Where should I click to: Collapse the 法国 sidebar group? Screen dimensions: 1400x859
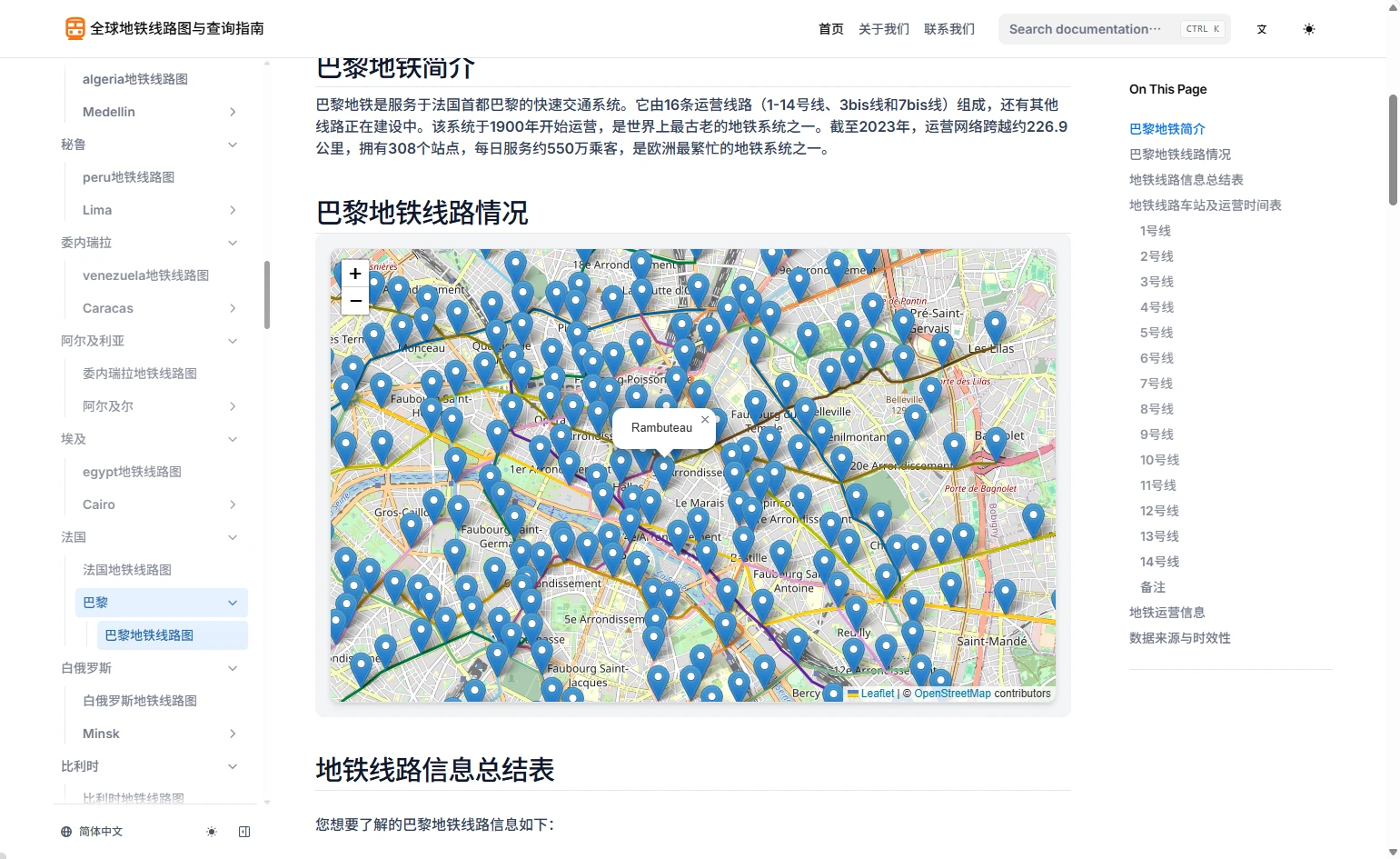coord(233,537)
